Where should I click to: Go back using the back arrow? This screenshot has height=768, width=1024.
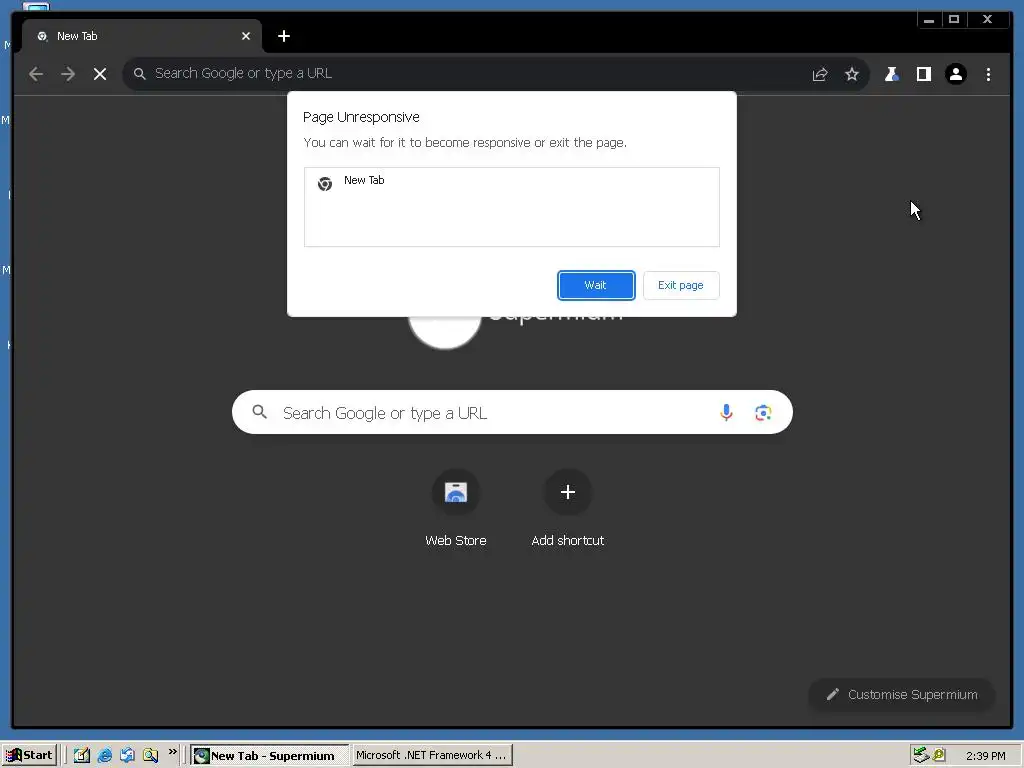36,74
